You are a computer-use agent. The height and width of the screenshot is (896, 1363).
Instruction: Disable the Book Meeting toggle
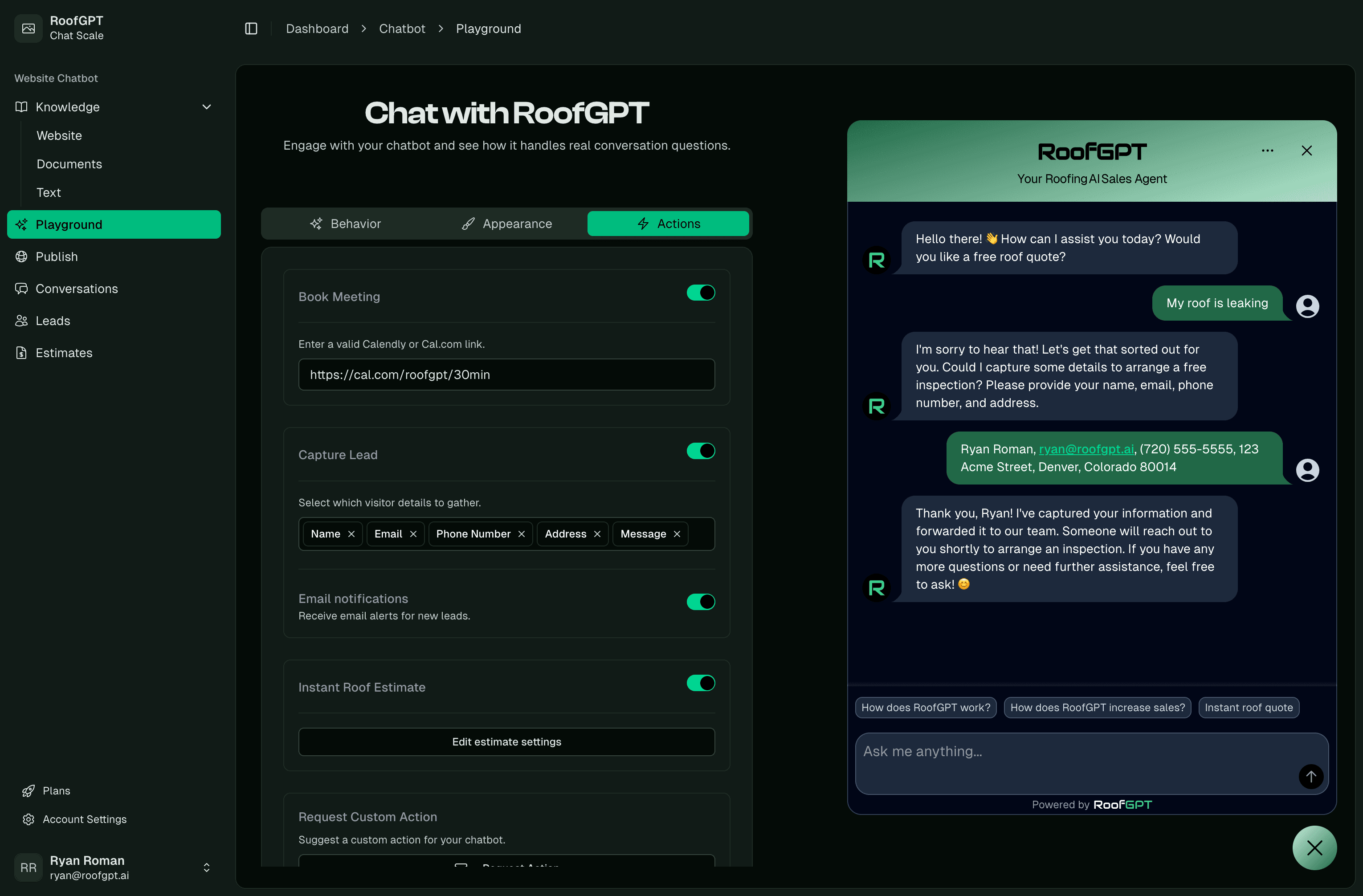700,293
